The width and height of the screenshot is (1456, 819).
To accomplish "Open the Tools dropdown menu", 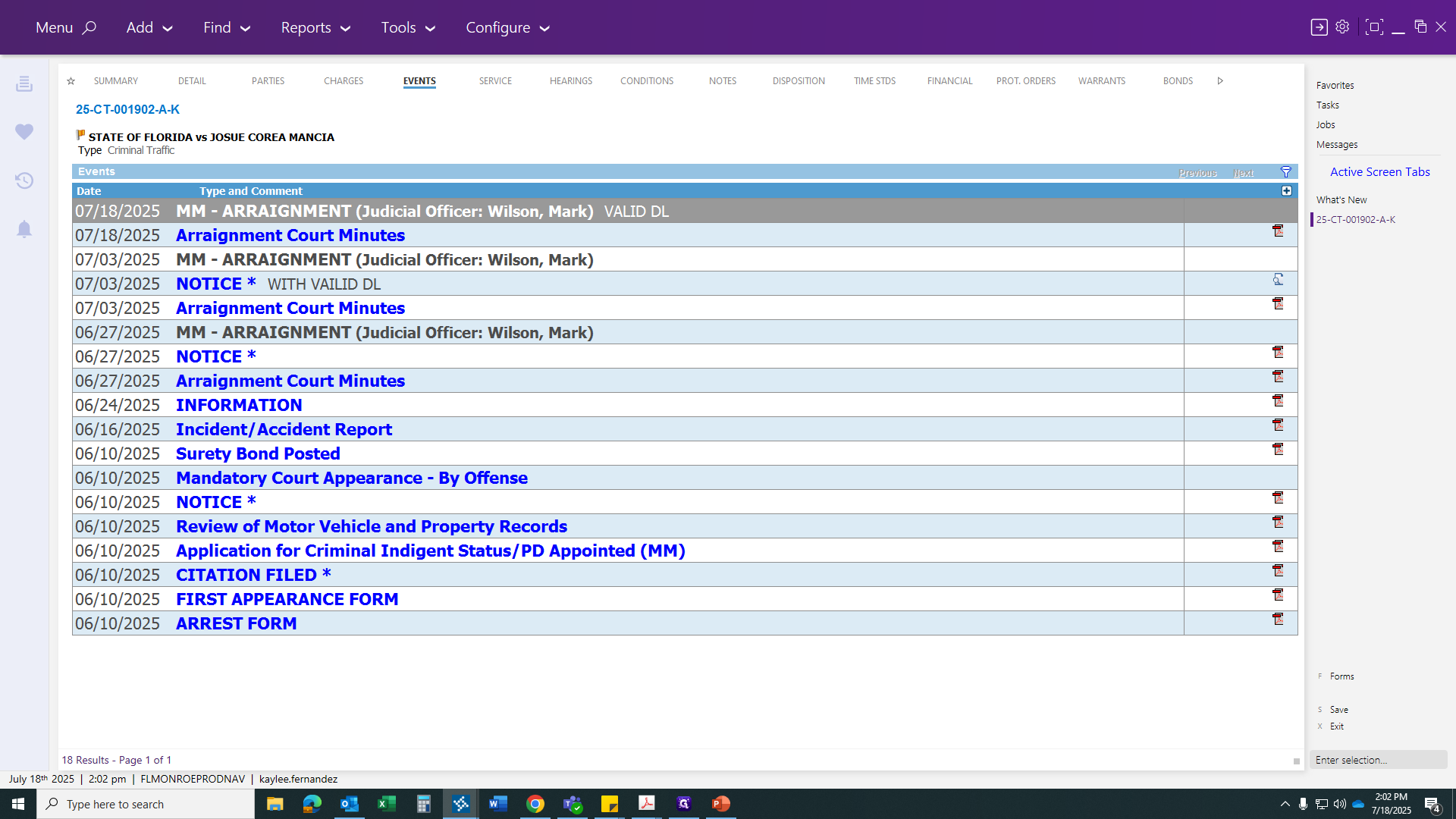I will (x=408, y=28).
